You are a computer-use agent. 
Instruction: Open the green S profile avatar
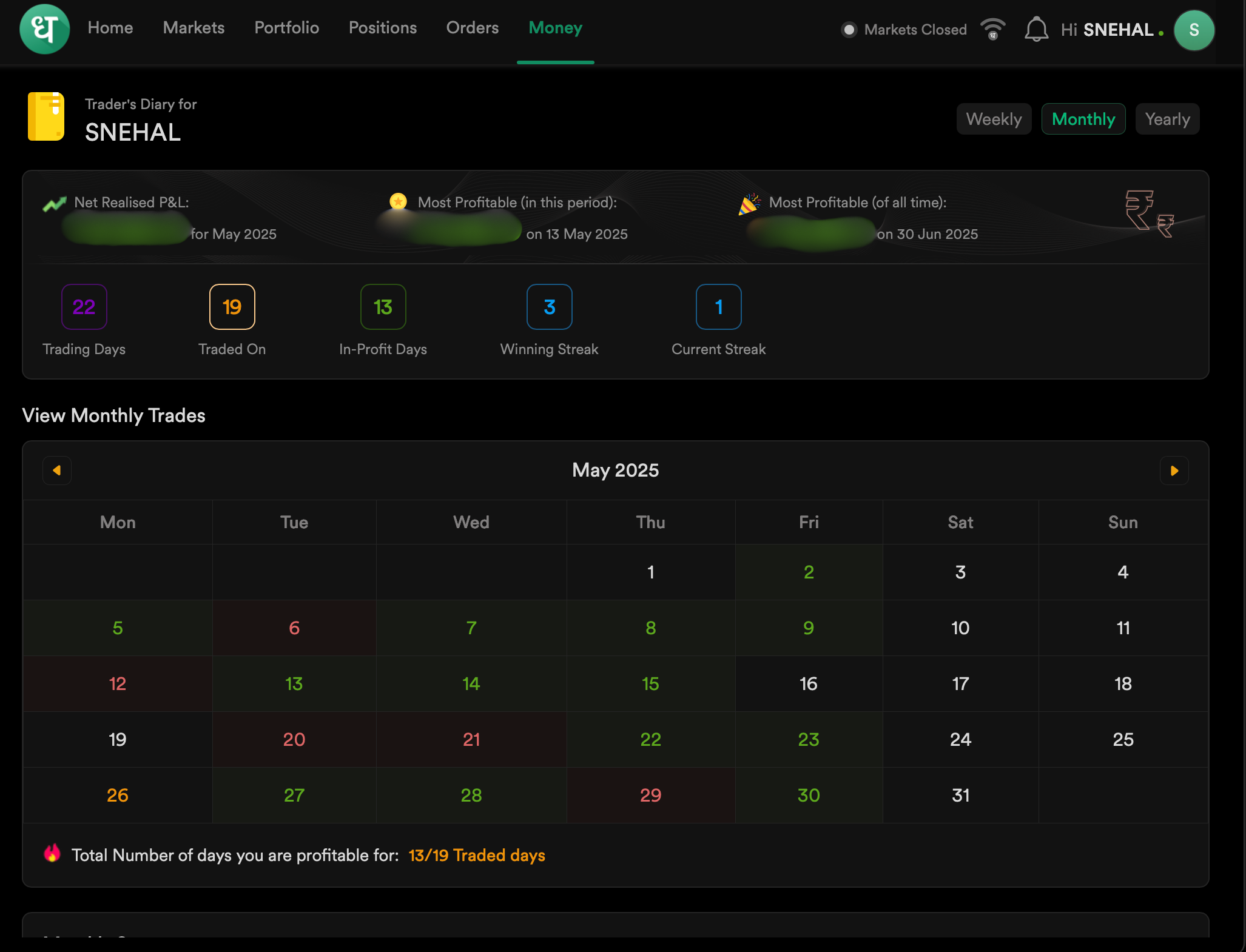(x=1194, y=30)
